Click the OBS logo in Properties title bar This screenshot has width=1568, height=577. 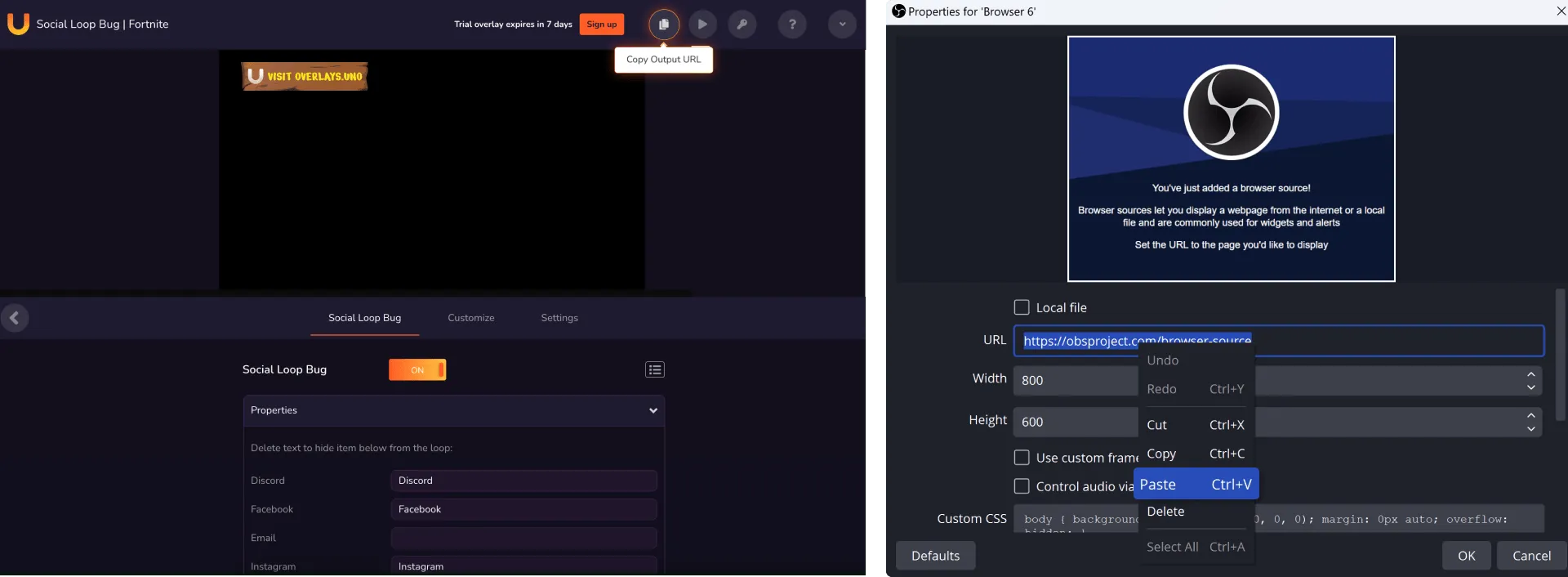(899, 11)
